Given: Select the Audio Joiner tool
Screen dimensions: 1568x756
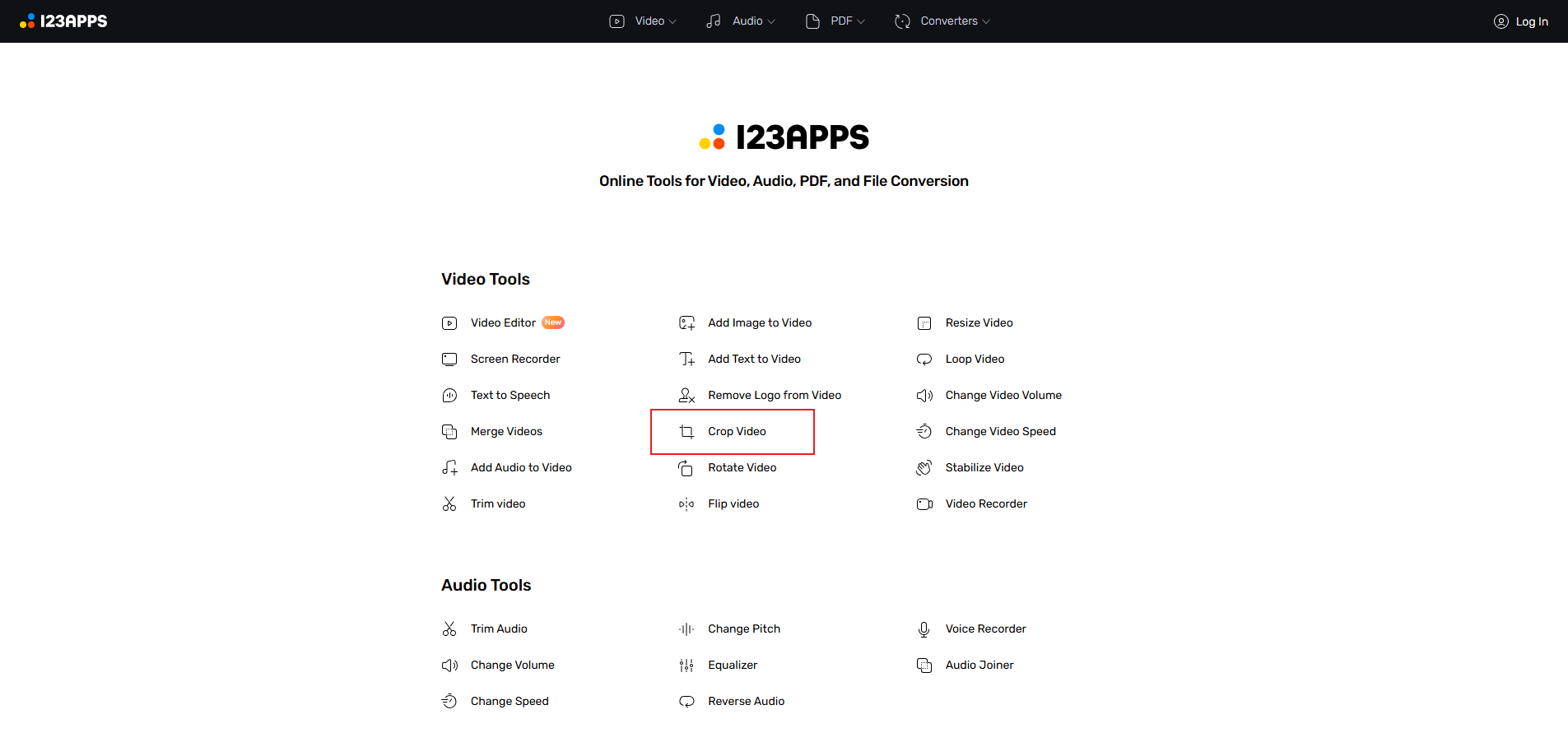Looking at the screenshot, I should coord(979,666).
